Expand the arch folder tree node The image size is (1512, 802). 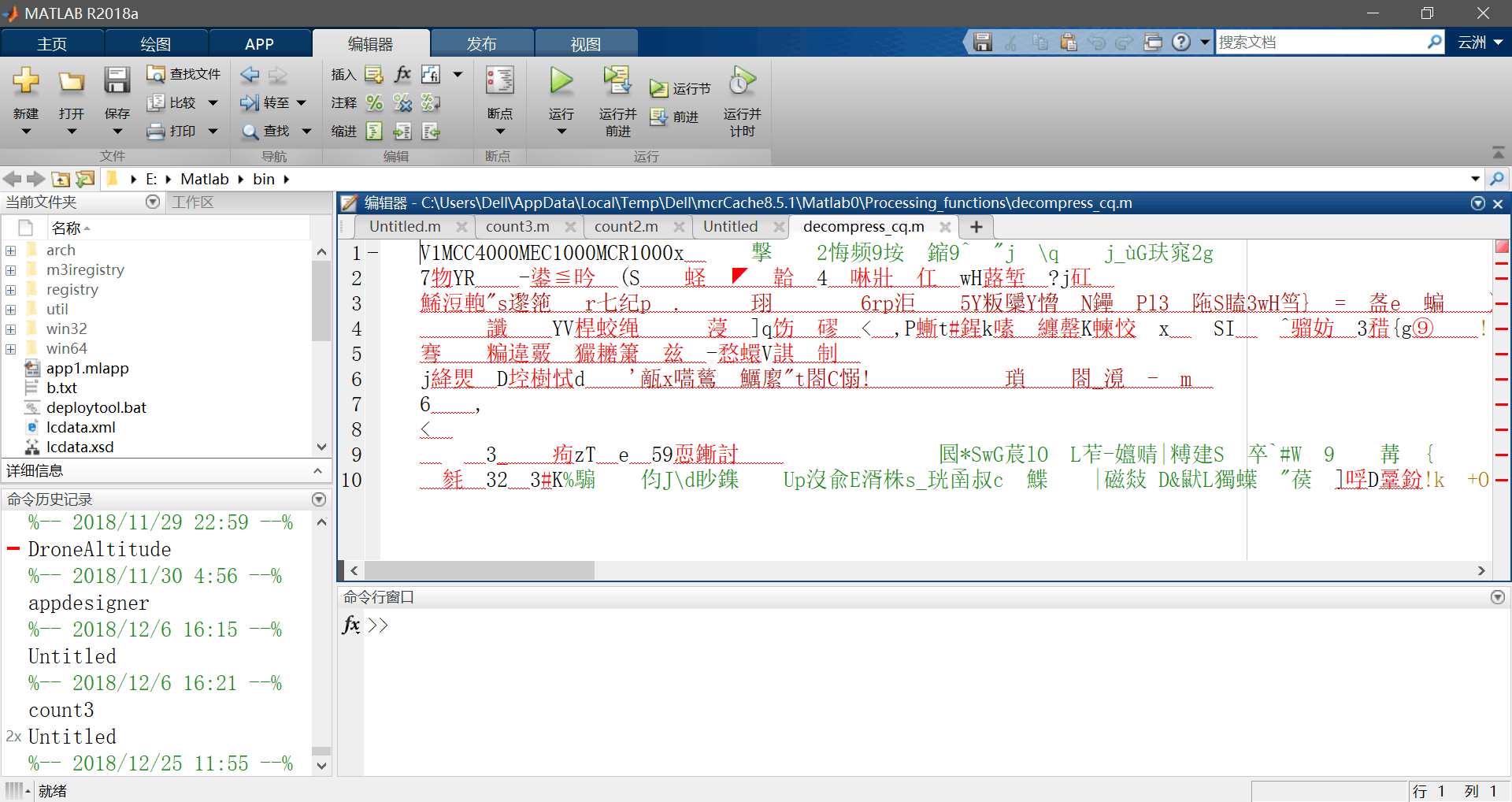[x=11, y=251]
